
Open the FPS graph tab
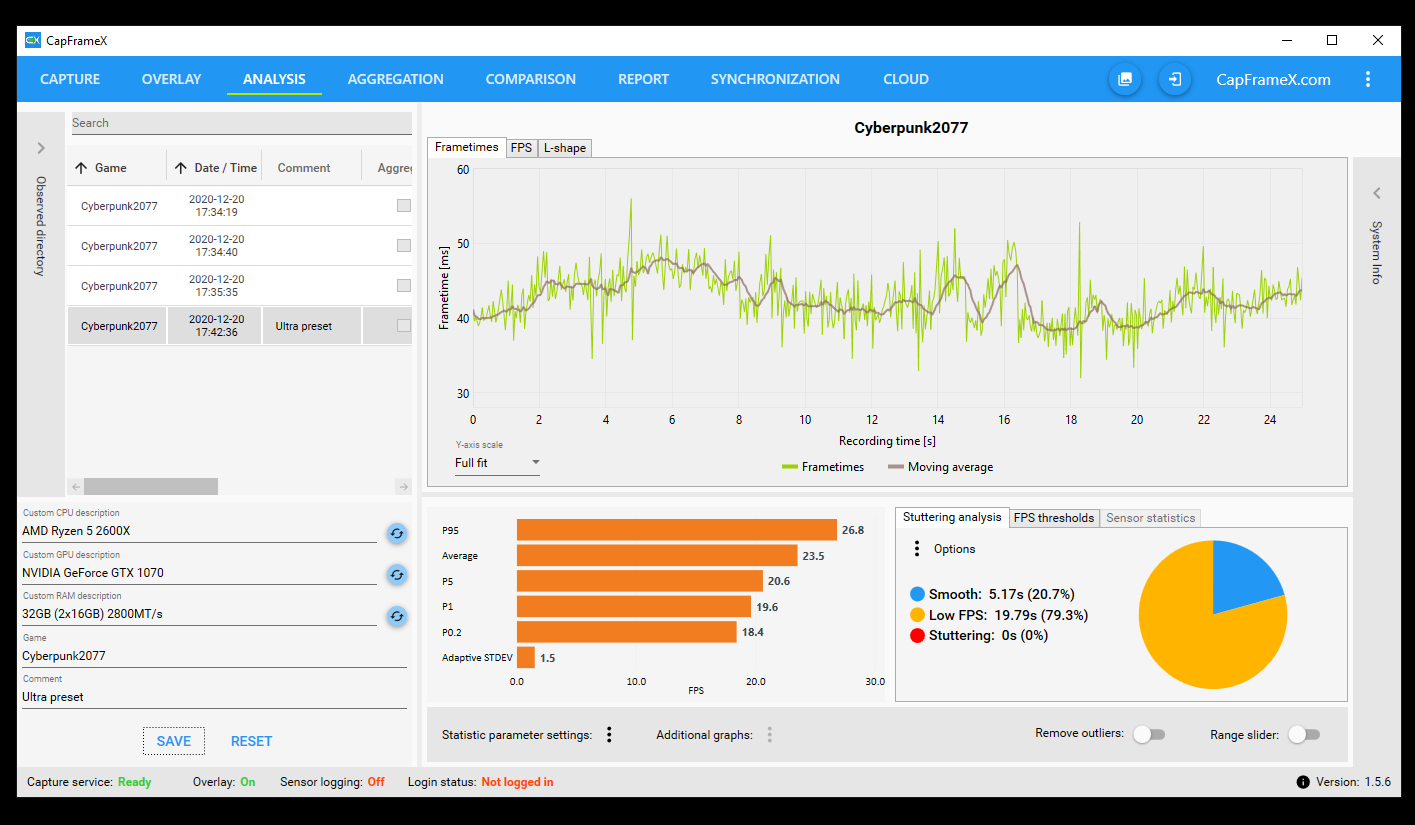(521, 148)
